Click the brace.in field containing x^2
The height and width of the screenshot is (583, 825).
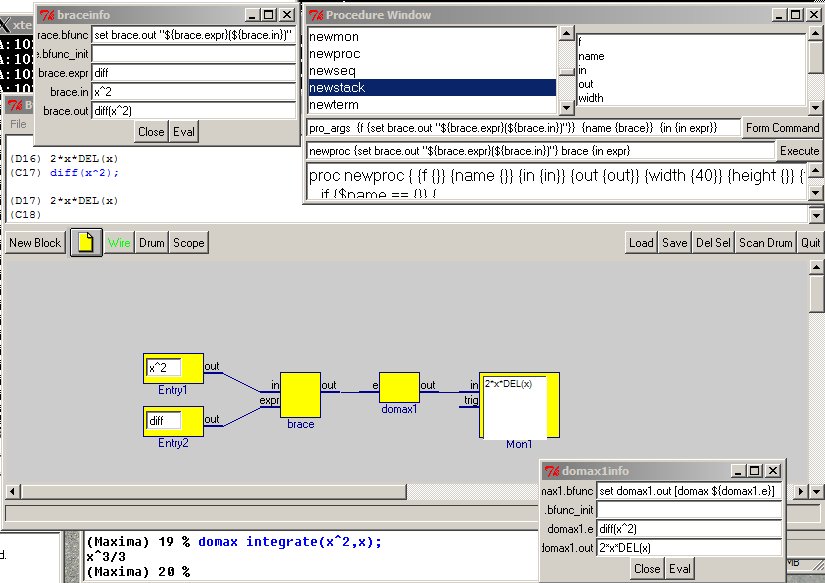194,92
